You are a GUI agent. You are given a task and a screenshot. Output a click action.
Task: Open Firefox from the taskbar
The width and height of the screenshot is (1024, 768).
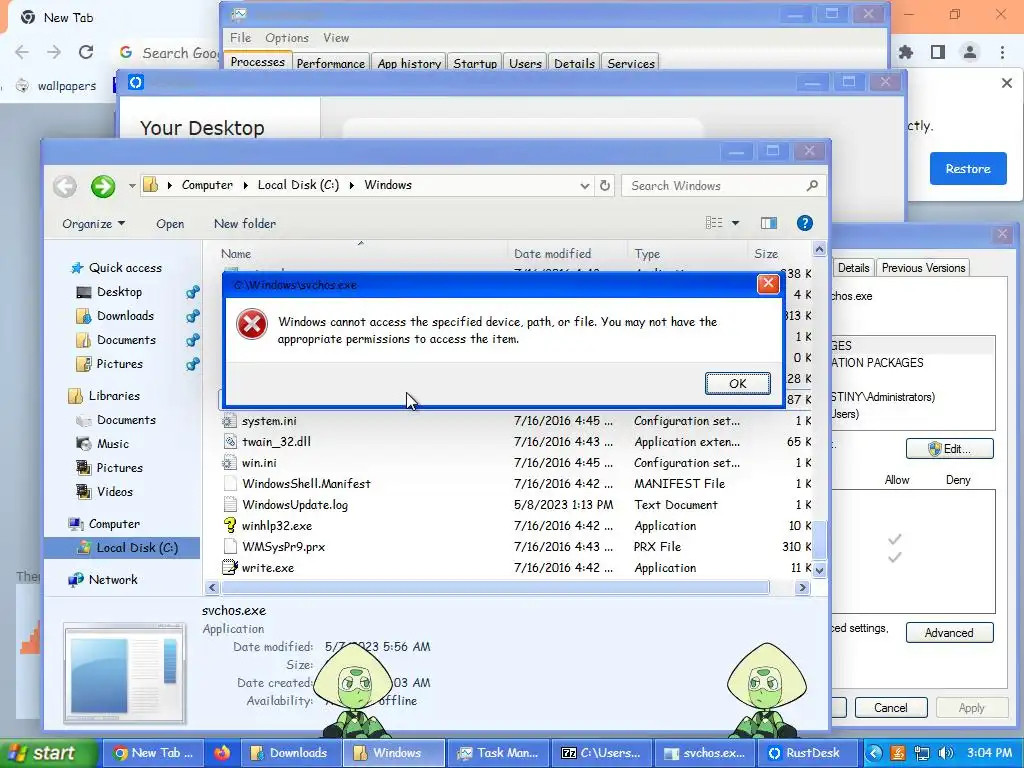tap(223, 753)
